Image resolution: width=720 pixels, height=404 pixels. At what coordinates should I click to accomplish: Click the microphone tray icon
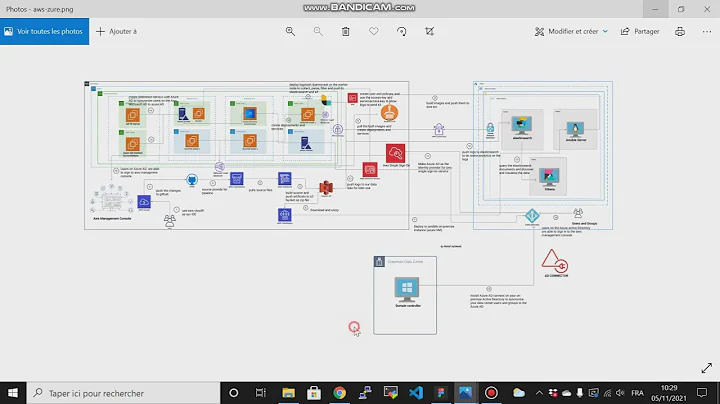(580, 393)
